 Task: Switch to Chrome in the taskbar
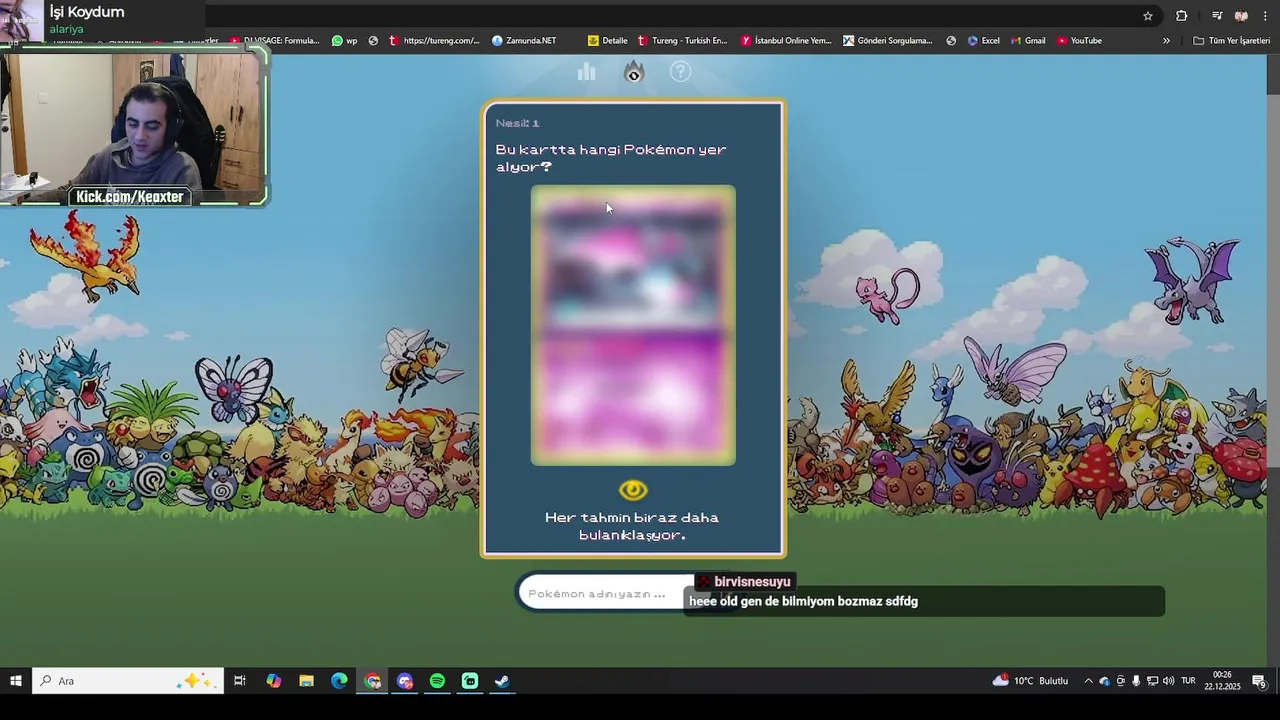click(373, 681)
